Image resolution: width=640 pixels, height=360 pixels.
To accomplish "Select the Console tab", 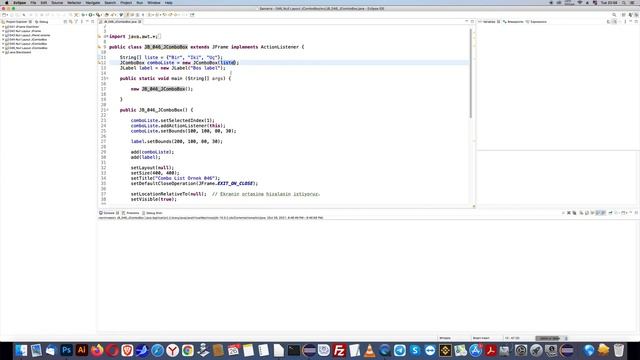I will [x=109, y=213].
